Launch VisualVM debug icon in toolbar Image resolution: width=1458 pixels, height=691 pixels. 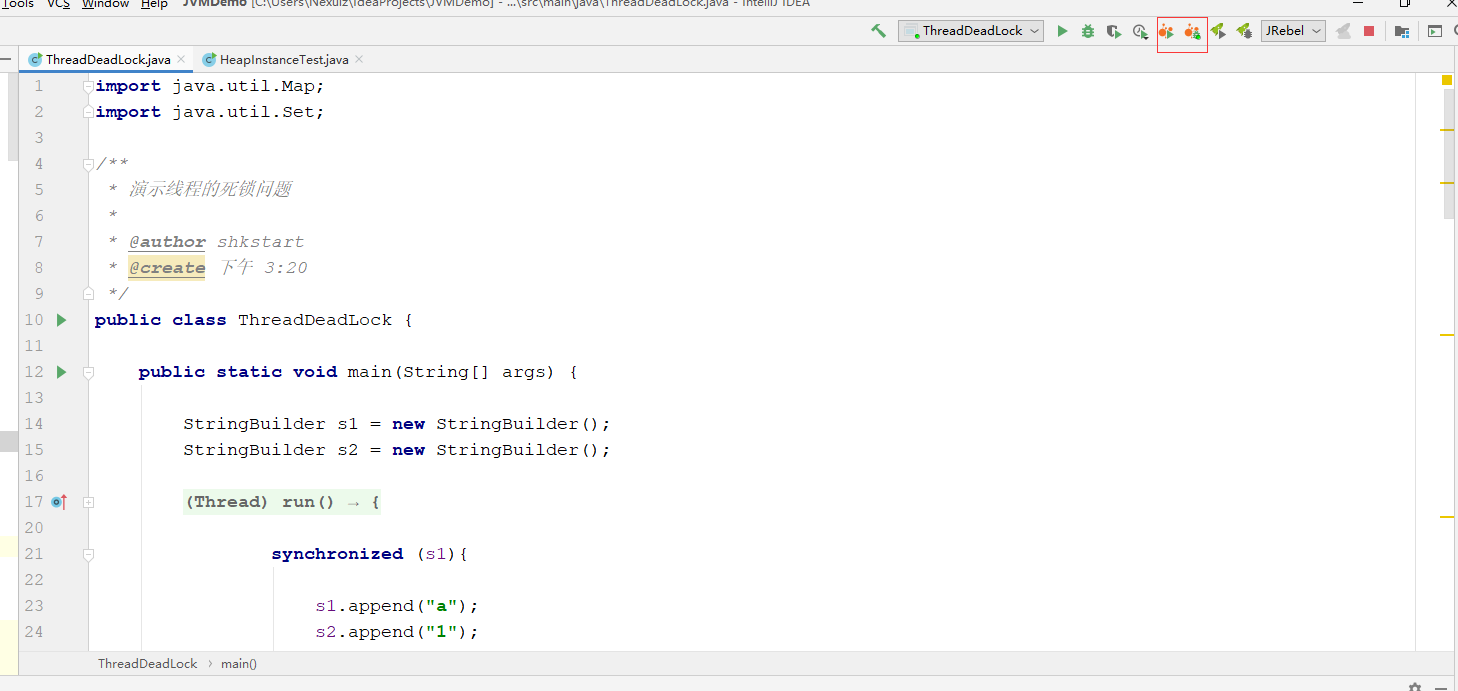pos(1192,31)
